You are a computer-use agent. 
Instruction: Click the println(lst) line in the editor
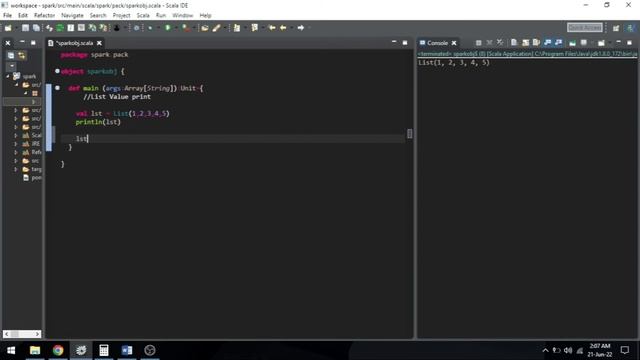pos(98,122)
